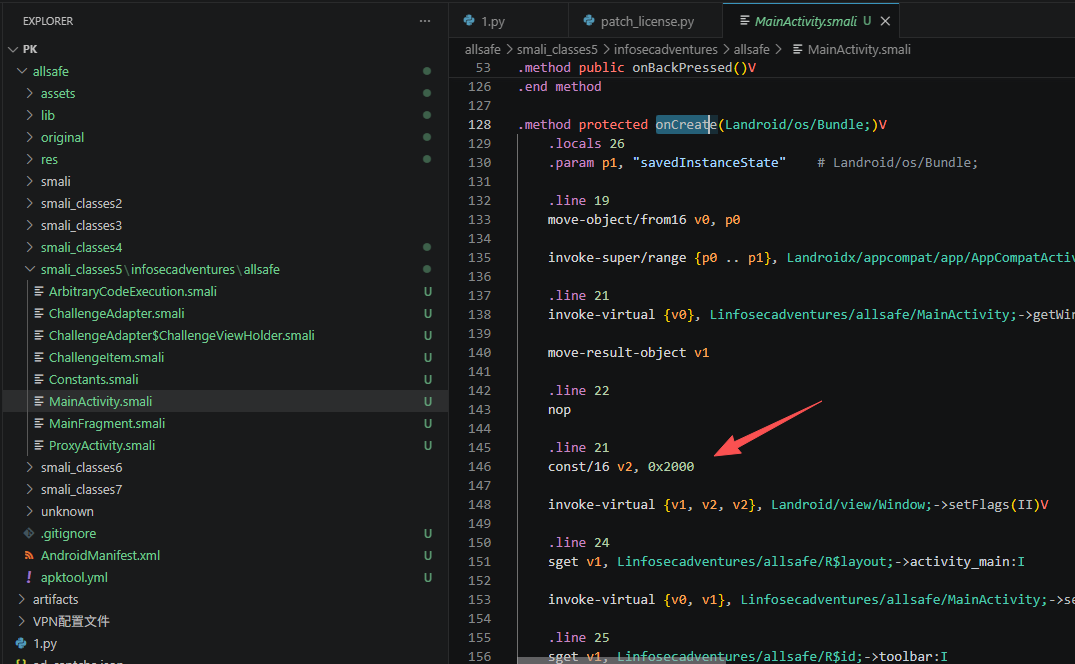Image resolution: width=1075 pixels, height=664 pixels.
Task: Click MainActivity.smali breadcrumb segment
Action: [x=859, y=49]
